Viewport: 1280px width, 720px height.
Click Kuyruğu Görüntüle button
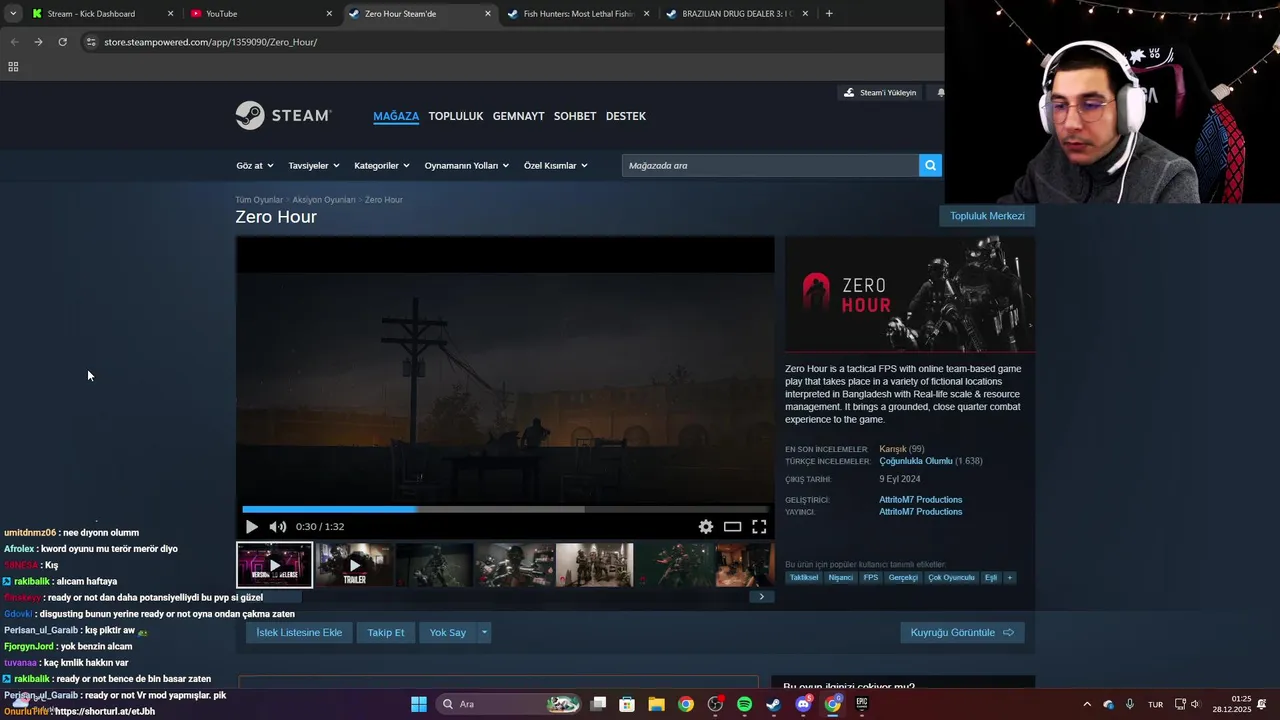pyautogui.click(x=962, y=632)
